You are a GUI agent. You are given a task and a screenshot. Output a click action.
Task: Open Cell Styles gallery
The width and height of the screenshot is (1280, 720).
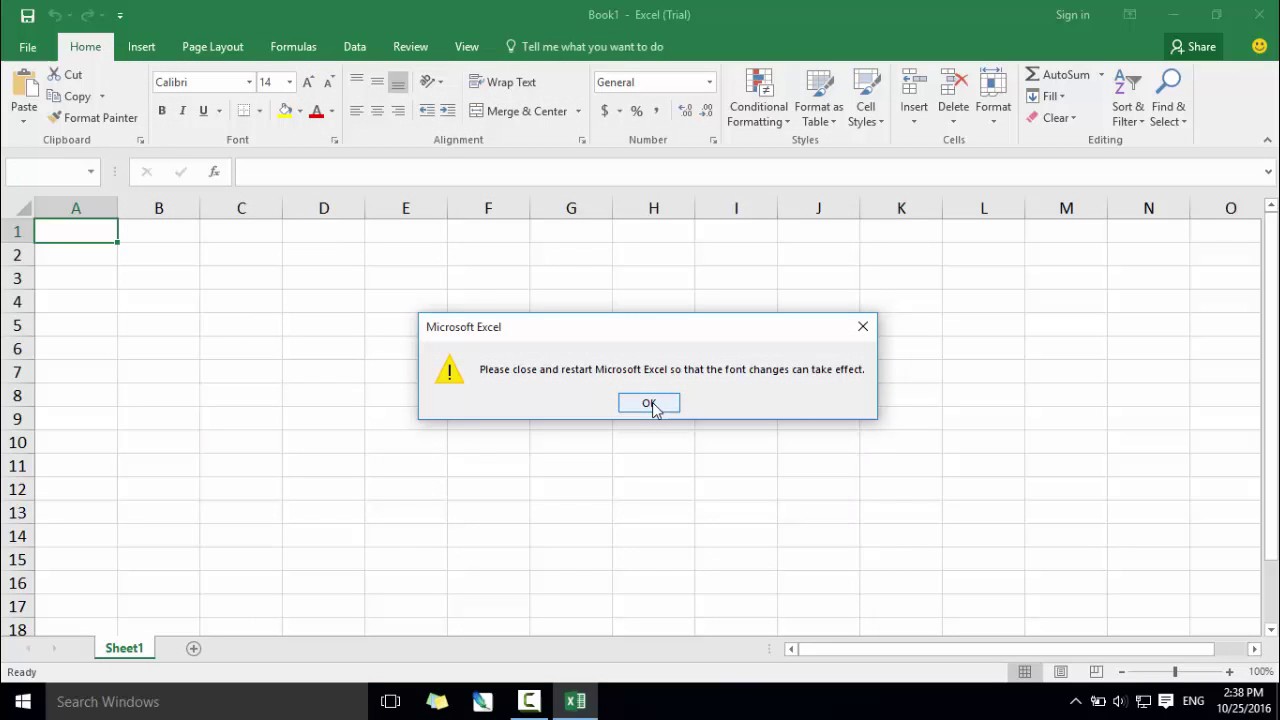pos(866,98)
